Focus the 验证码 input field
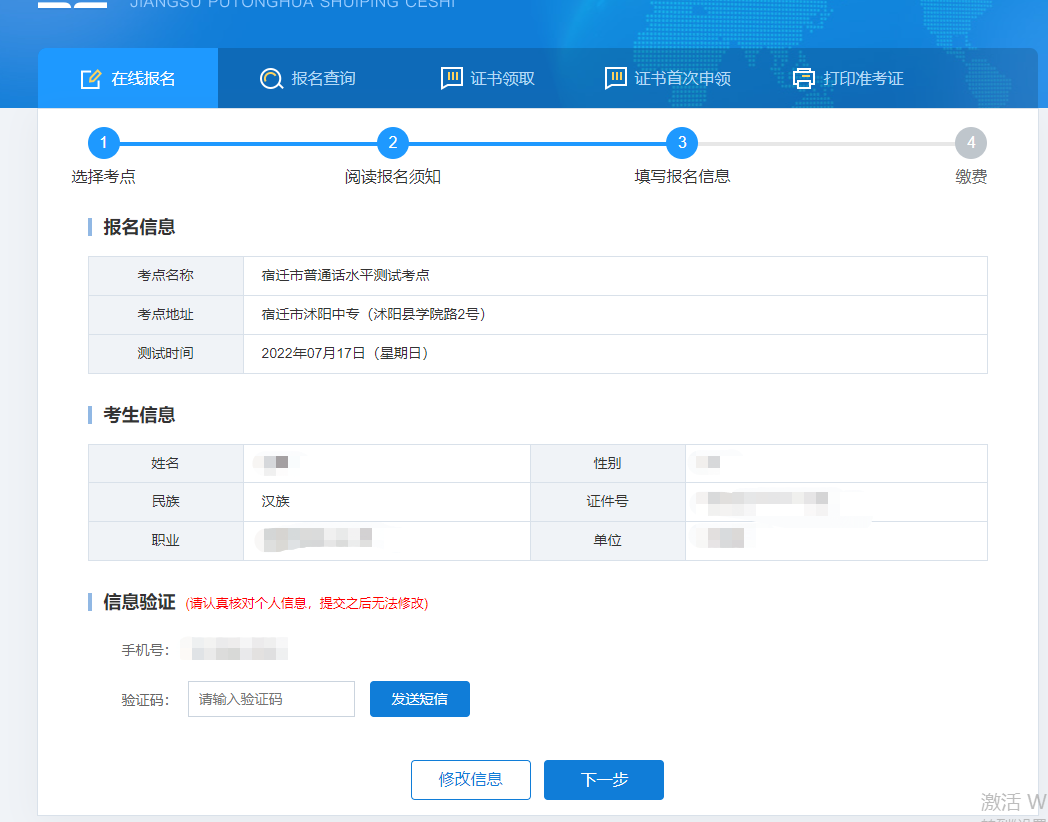The image size is (1048, 822). [x=271, y=699]
